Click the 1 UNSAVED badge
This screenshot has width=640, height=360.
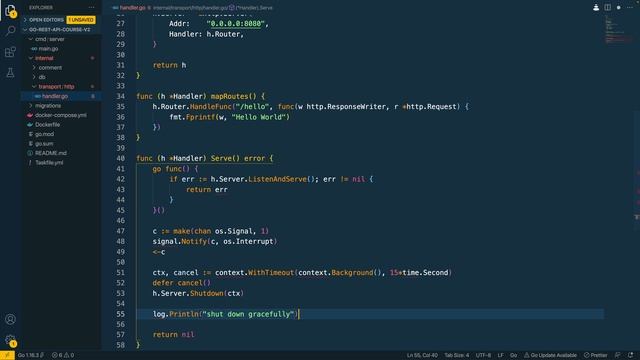pos(81,20)
